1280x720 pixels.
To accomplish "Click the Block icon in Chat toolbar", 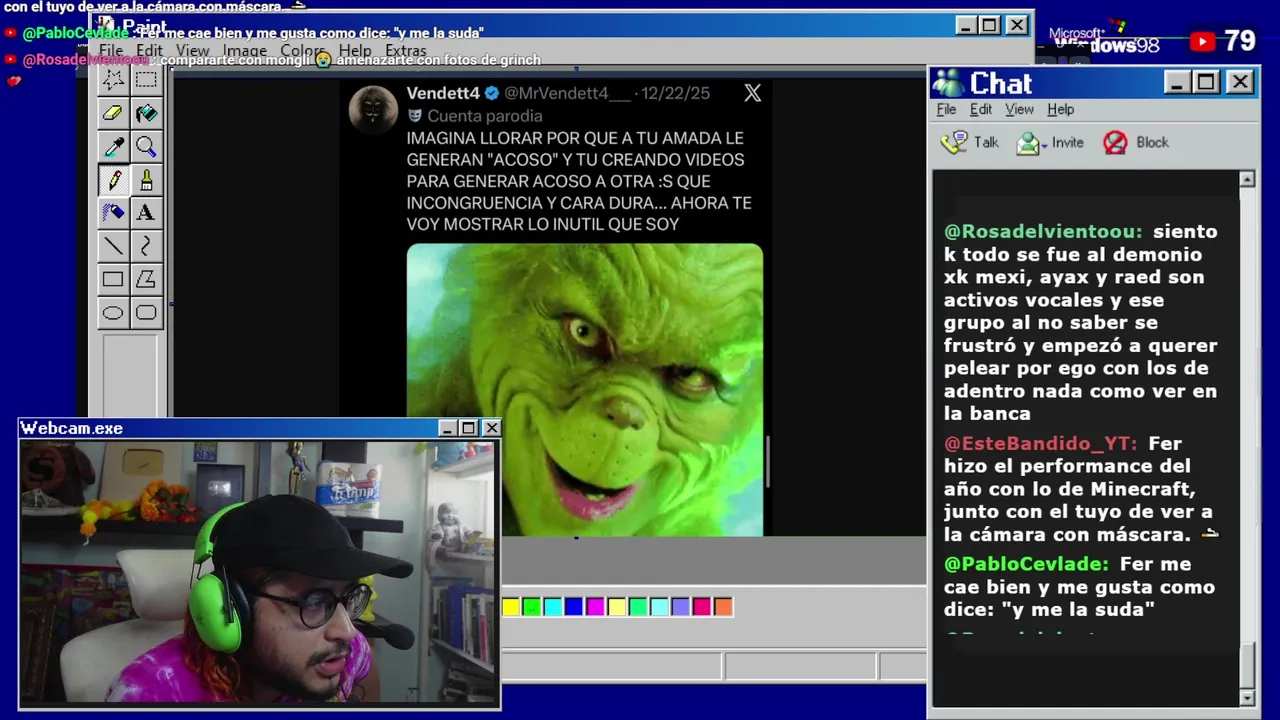I will (1115, 143).
